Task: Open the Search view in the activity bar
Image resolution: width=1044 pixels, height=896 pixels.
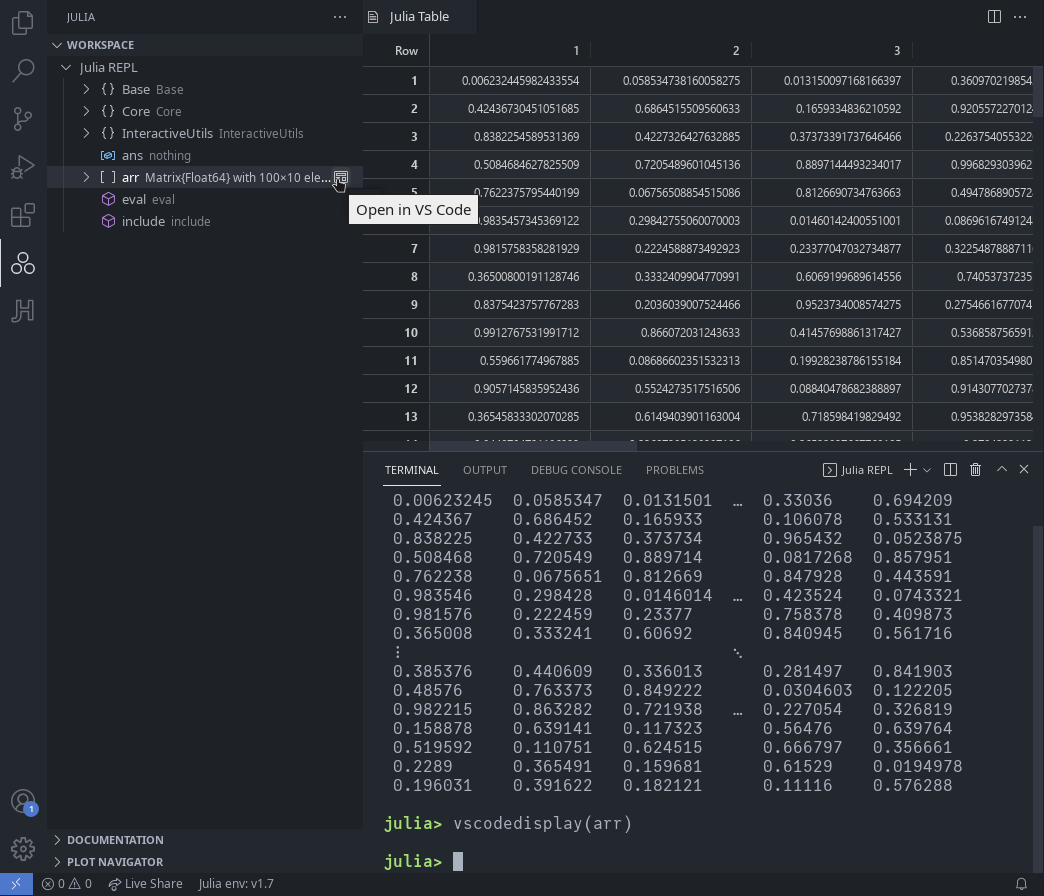Action: coord(22,70)
